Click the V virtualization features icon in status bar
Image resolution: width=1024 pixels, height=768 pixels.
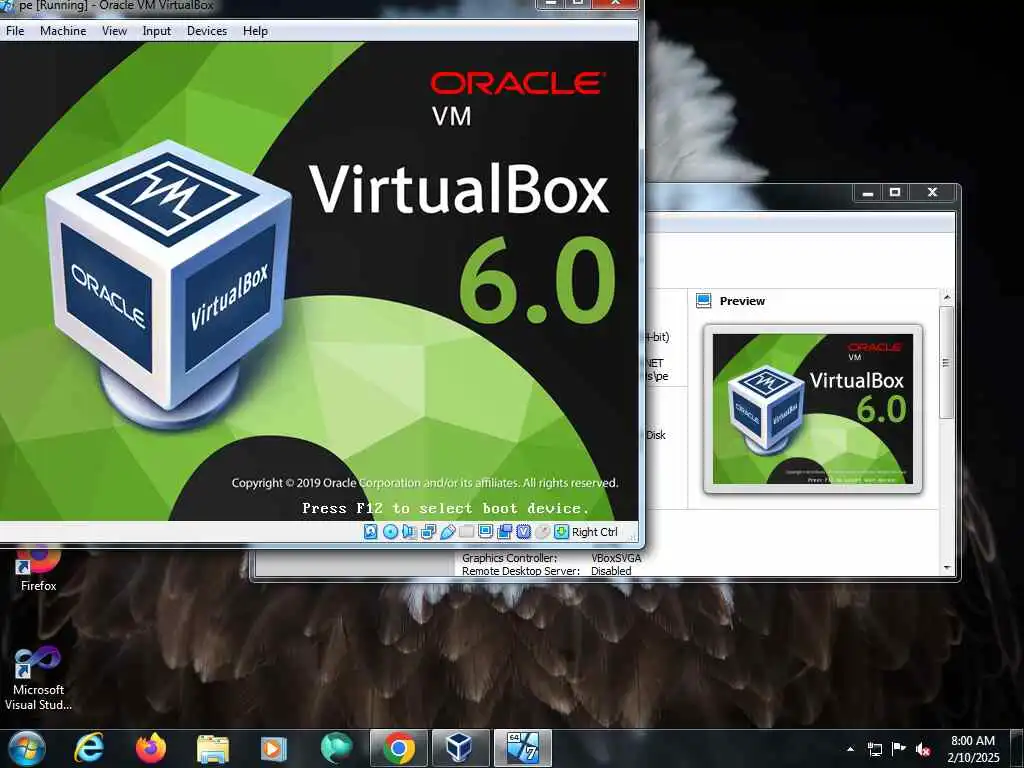[x=523, y=532]
